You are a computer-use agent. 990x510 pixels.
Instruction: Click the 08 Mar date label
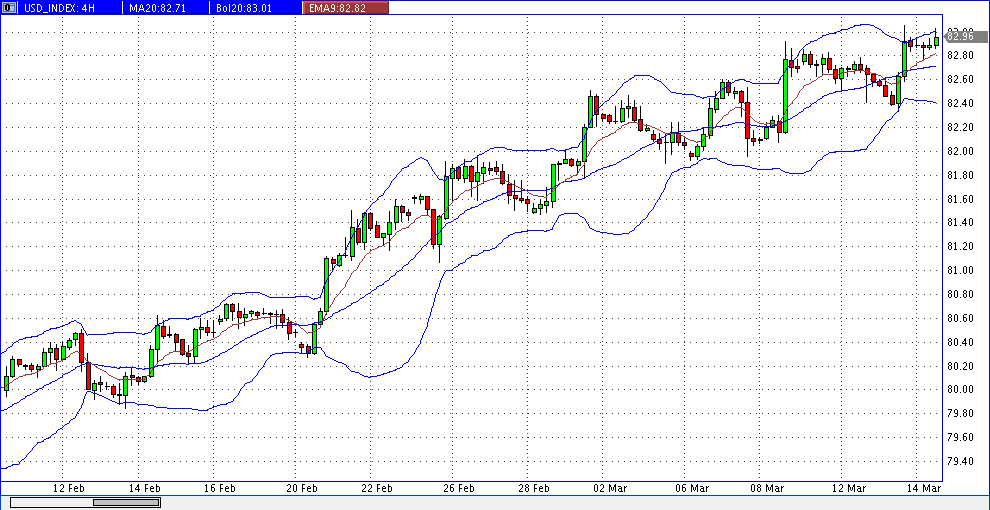click(x=768, y=489)
